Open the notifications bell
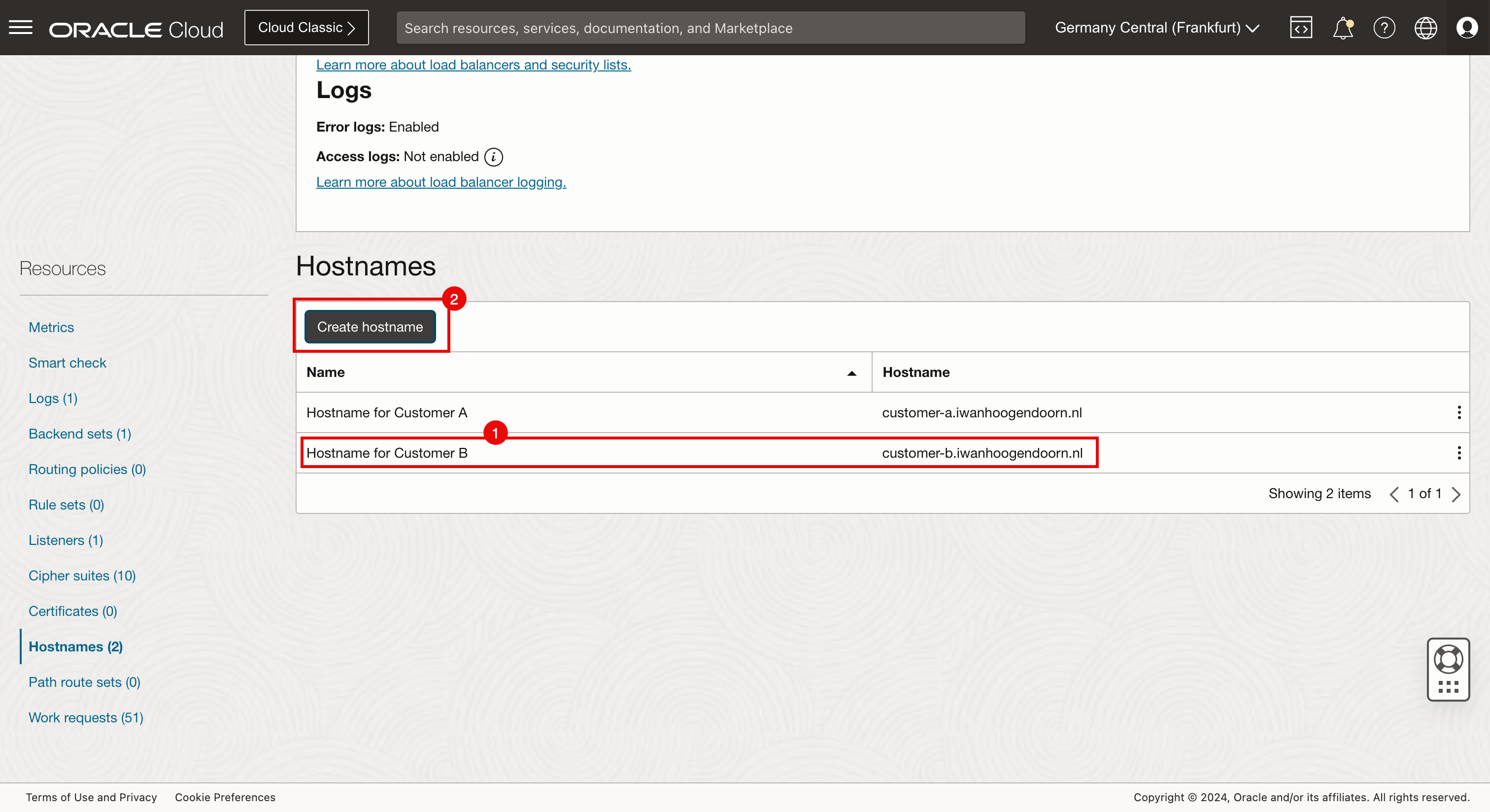Screen dimensions: 1490x812 1343,28
